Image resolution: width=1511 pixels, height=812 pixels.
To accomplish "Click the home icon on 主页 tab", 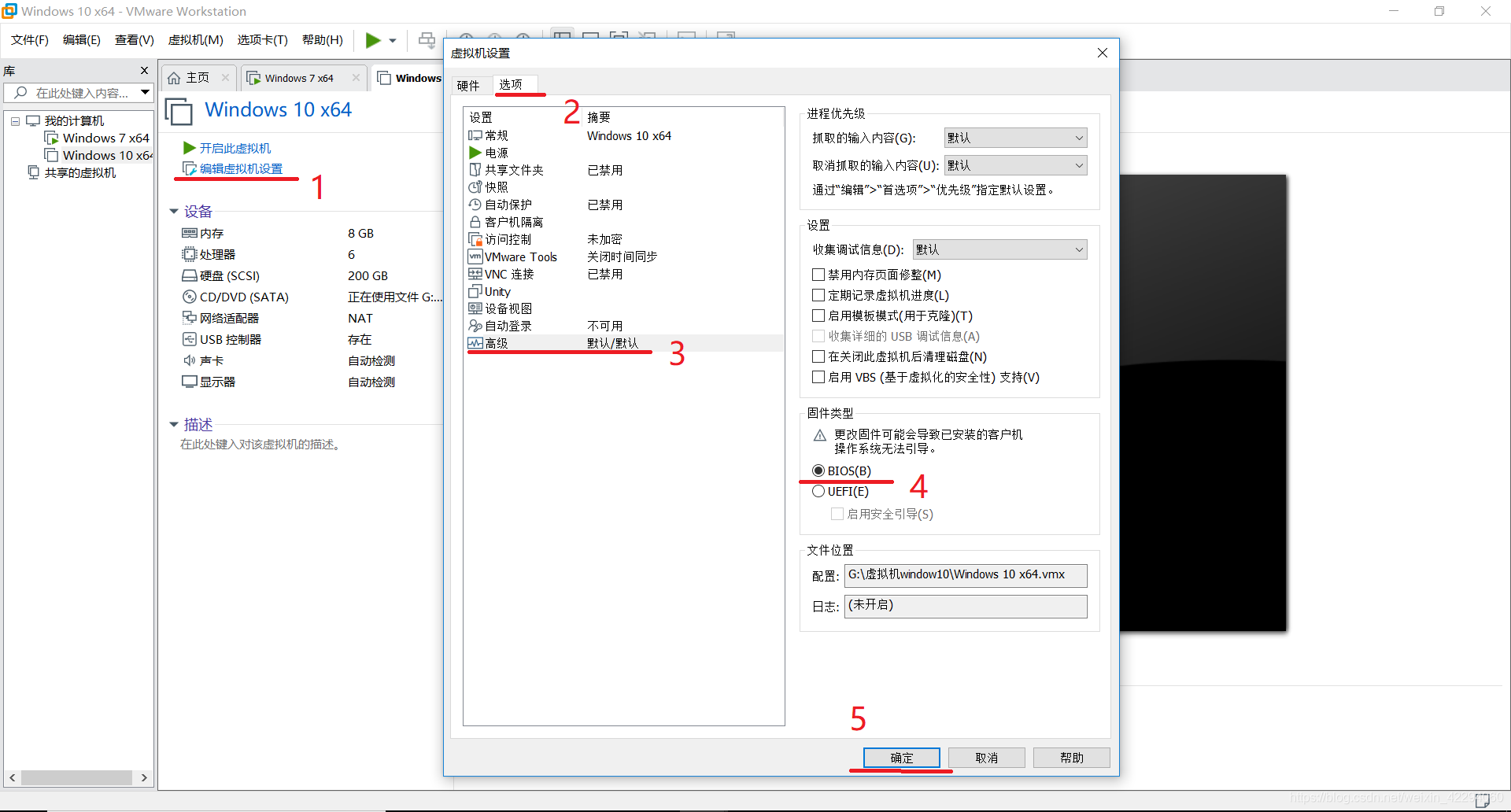I will [175, 78].
